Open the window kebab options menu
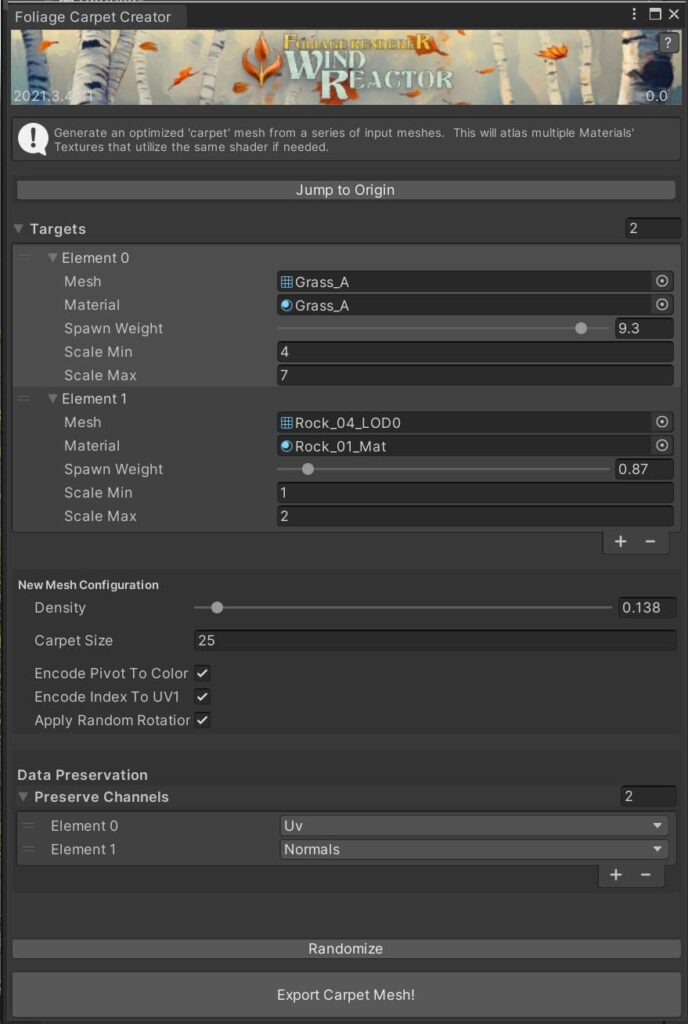 635,14
